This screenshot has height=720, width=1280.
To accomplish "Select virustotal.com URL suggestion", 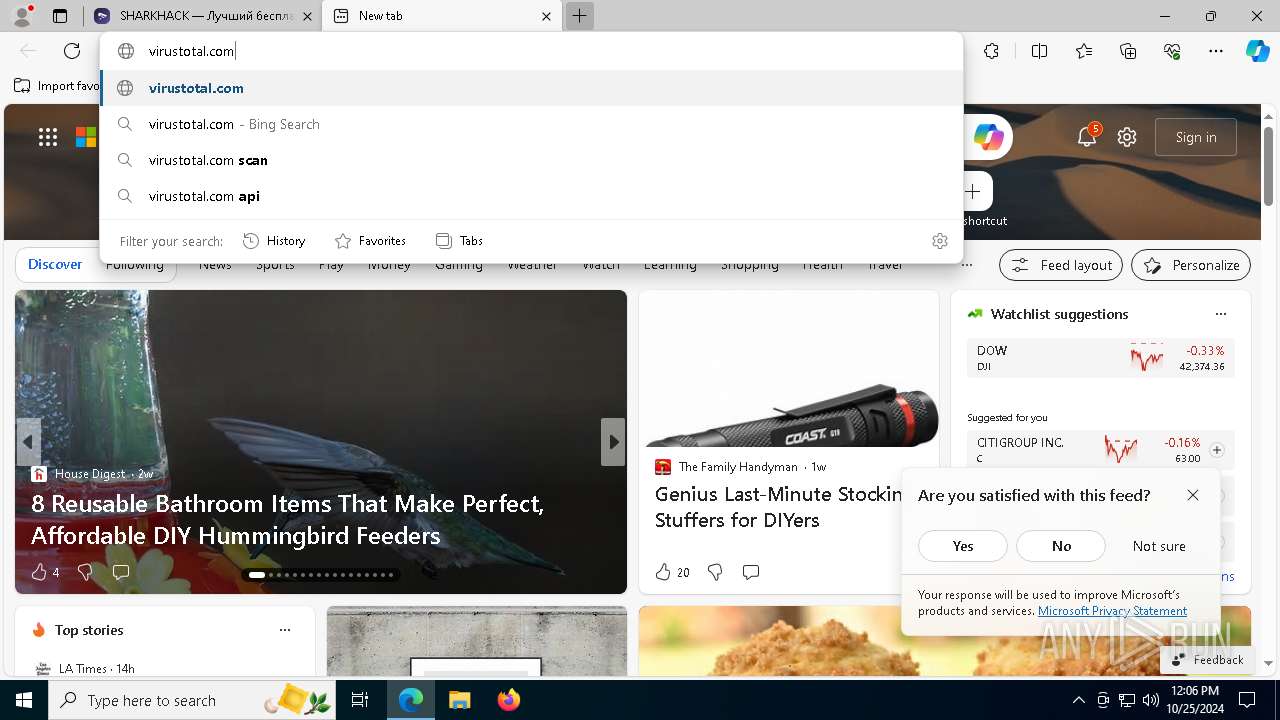I will (532, 88).
